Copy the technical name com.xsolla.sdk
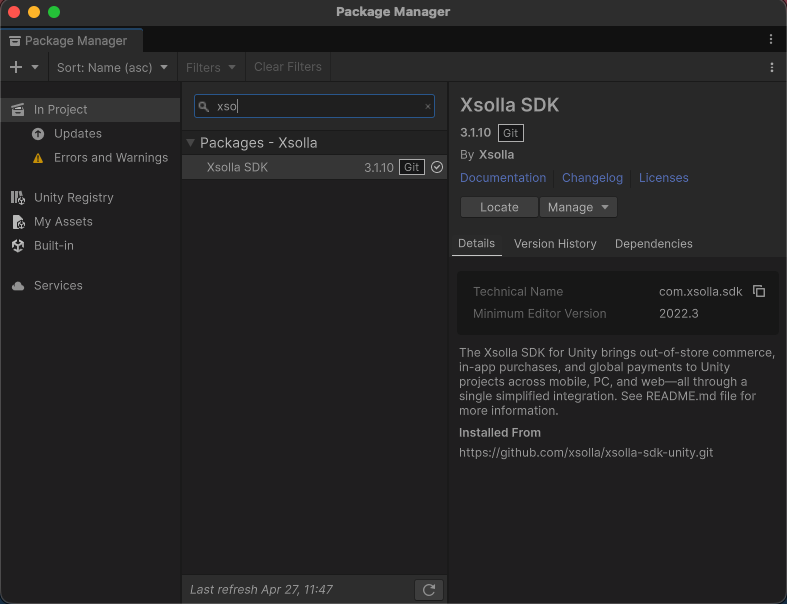This screenshot has height=604, width=787. pos(759,291)
